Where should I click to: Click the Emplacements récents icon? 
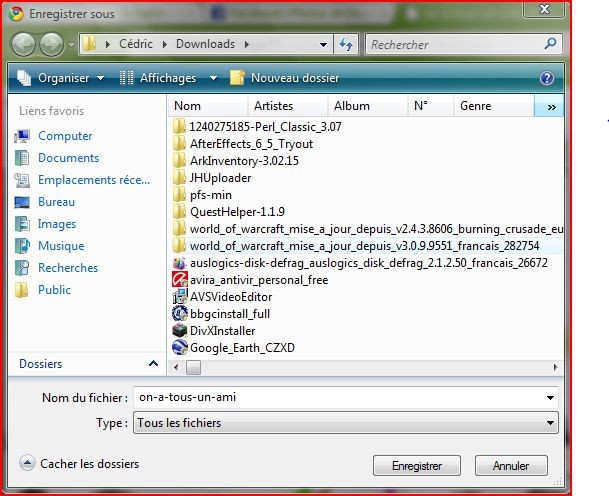pos(22,180)
